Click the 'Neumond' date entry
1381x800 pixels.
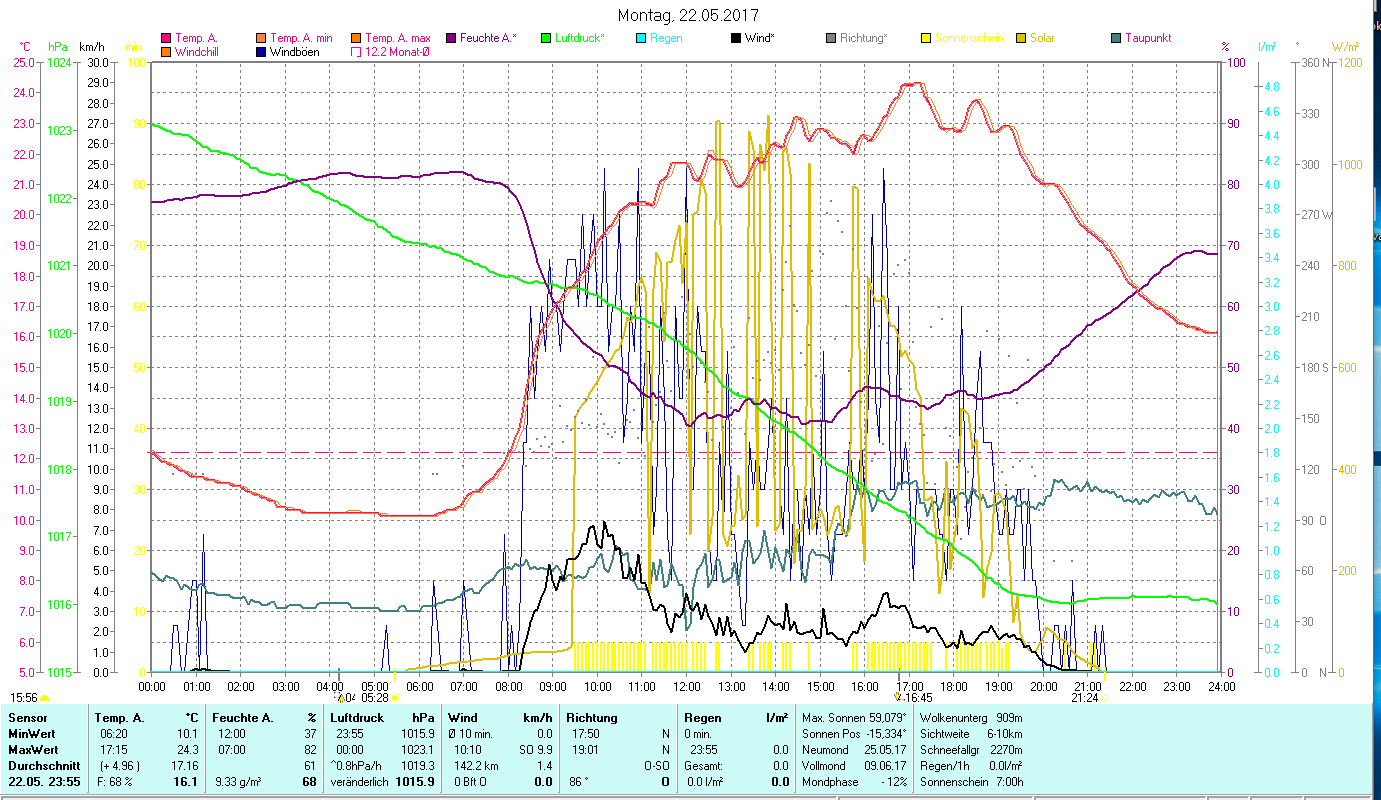[x=854, y=749]
